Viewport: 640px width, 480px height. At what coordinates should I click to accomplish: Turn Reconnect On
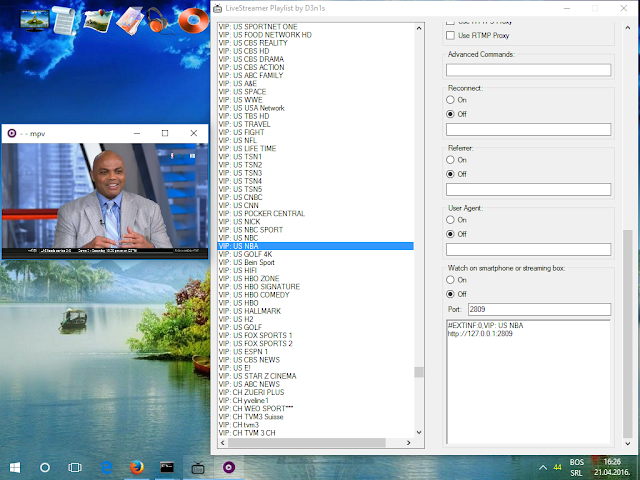pos(450,100)
